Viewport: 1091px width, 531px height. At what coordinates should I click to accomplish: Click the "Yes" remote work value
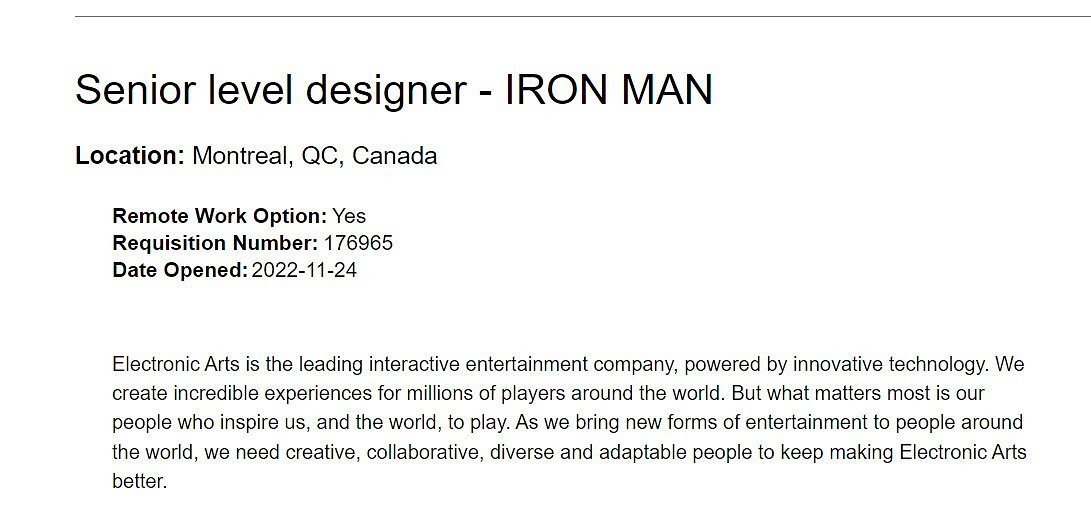(x=349, y=216)
